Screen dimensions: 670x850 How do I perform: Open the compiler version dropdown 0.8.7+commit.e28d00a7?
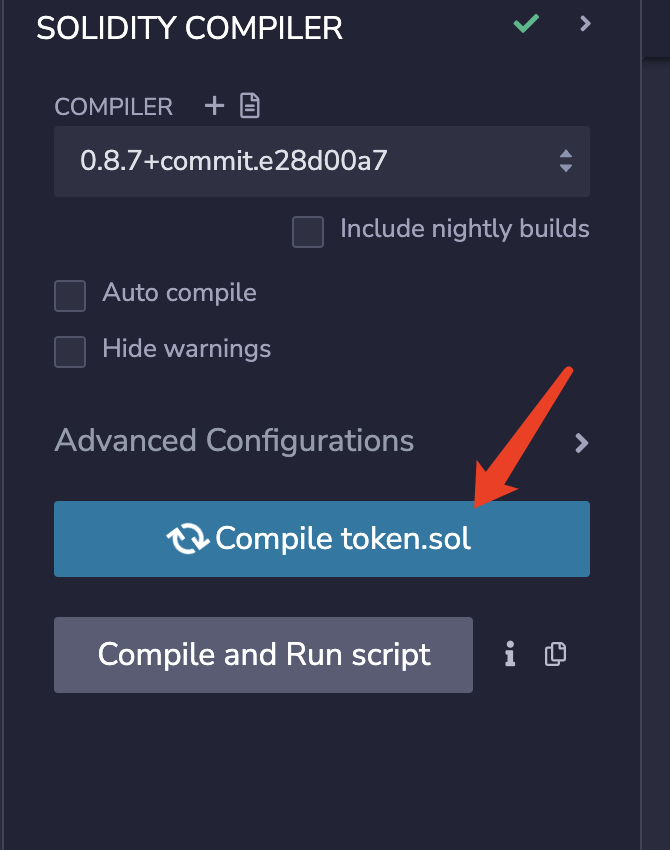pyautogui.click(x=321, y=161)
